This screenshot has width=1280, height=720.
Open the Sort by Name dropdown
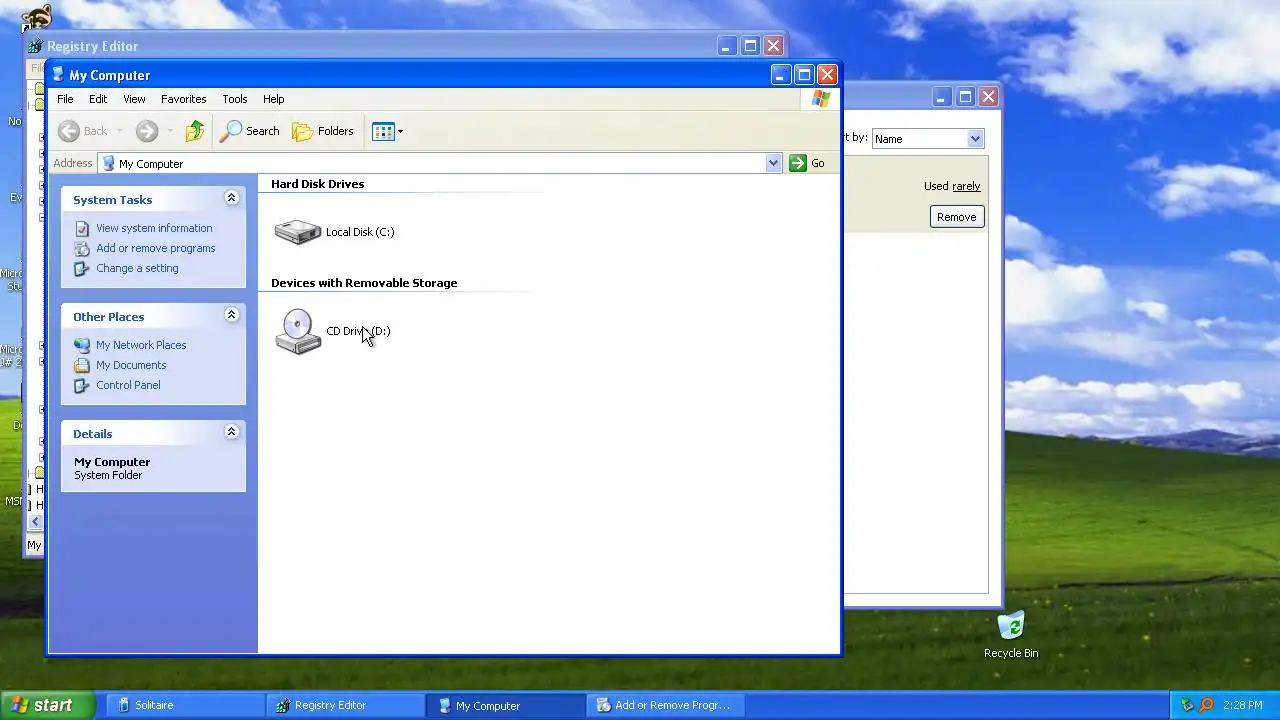tap(975, 139)
